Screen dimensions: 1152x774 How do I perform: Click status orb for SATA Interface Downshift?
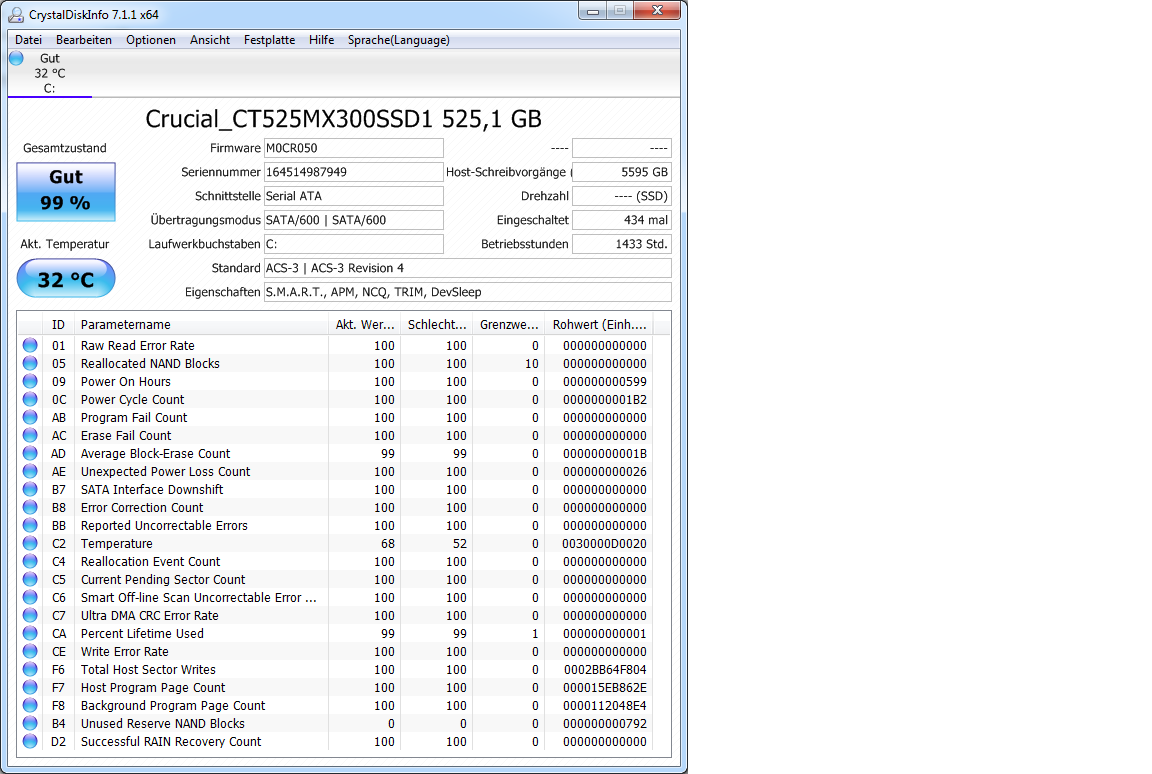pos(30,489)
